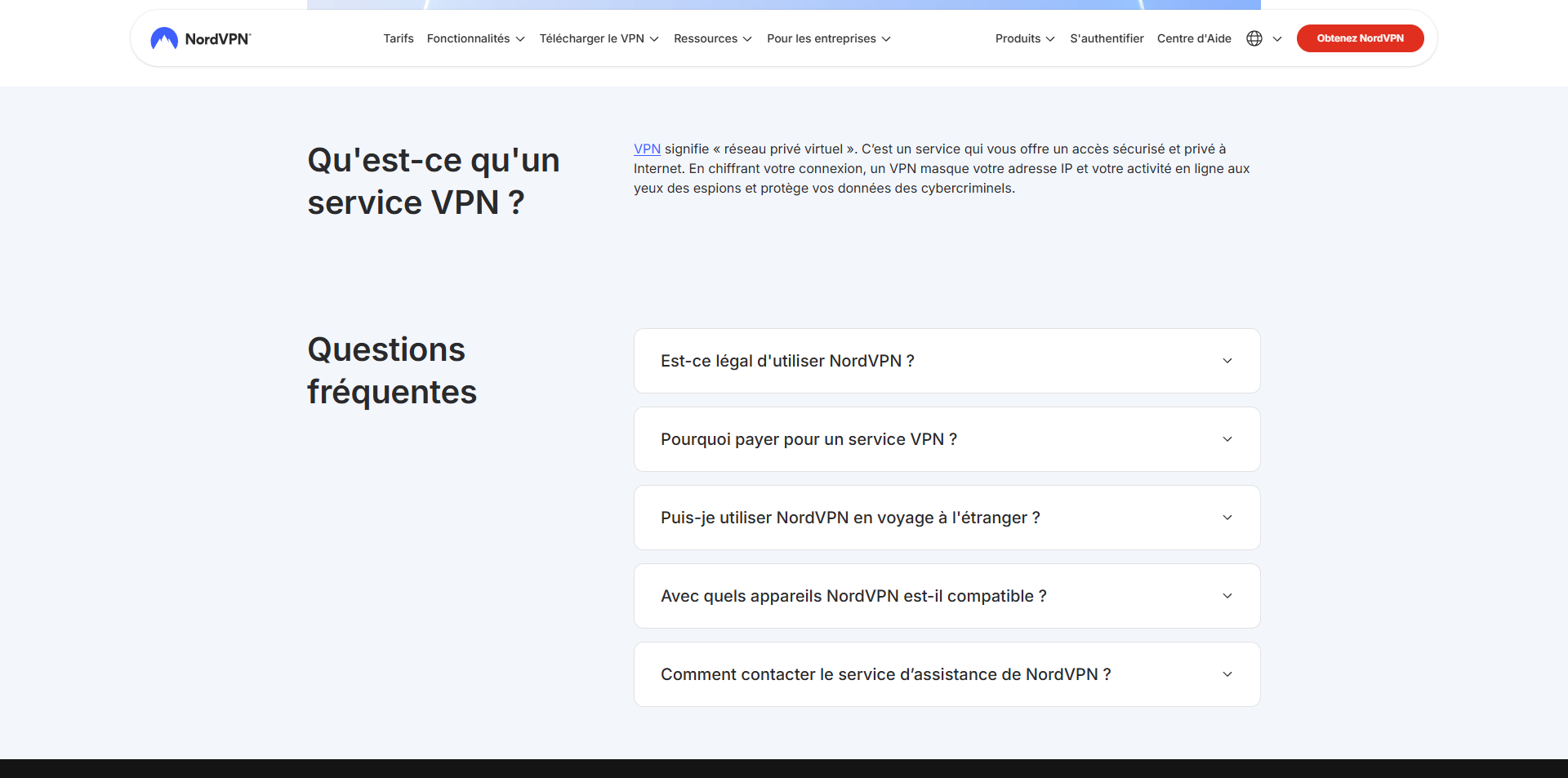Click the Qu'est-ce qu'un service VPN heading
Image resolution: width=1568 pixels, height=778 pixels.
[434, 181]
